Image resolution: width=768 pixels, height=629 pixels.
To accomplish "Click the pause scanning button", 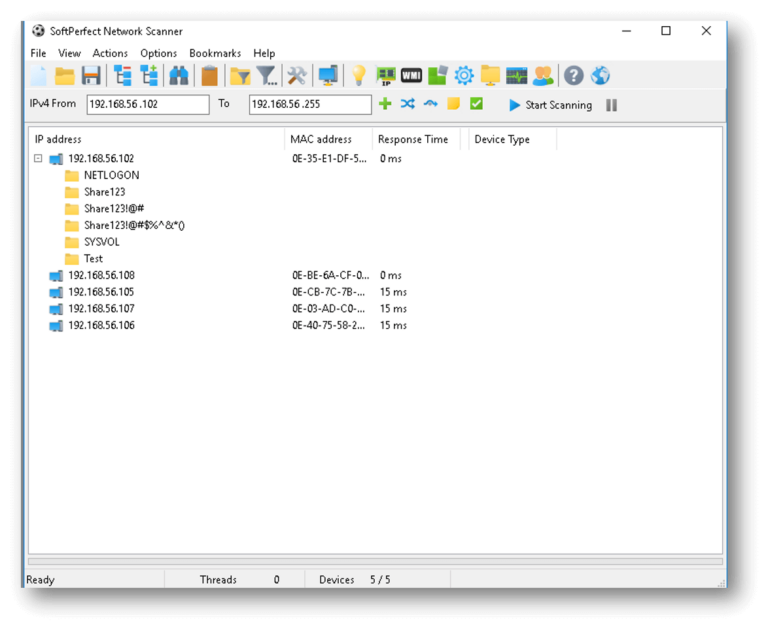I will (611, 105).
